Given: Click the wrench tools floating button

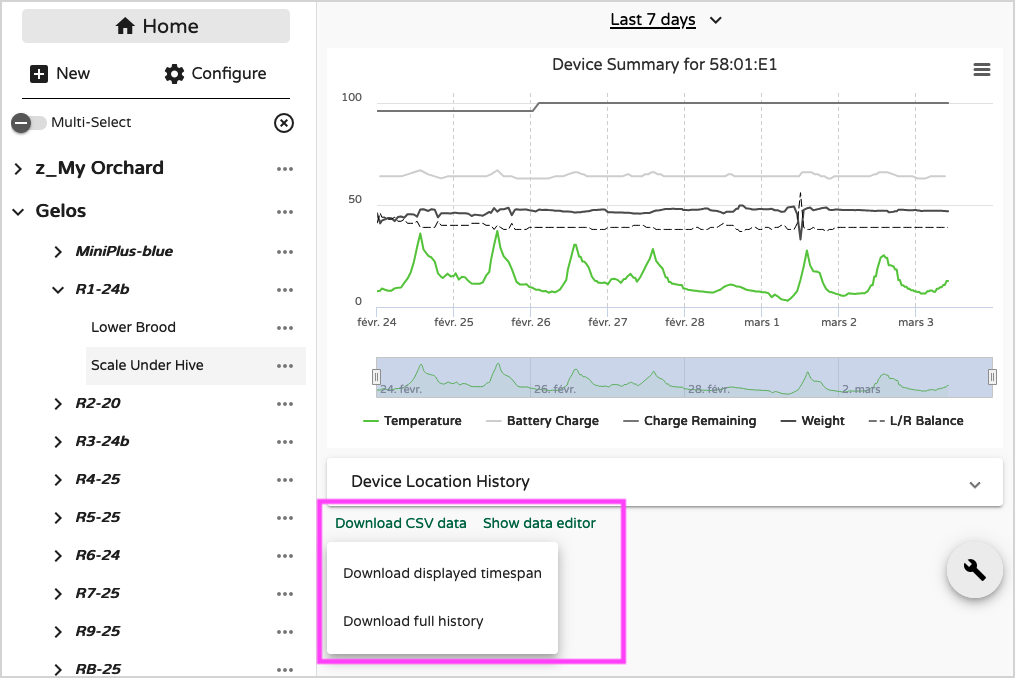Looking at the screenshot, I should pos(974,569).
